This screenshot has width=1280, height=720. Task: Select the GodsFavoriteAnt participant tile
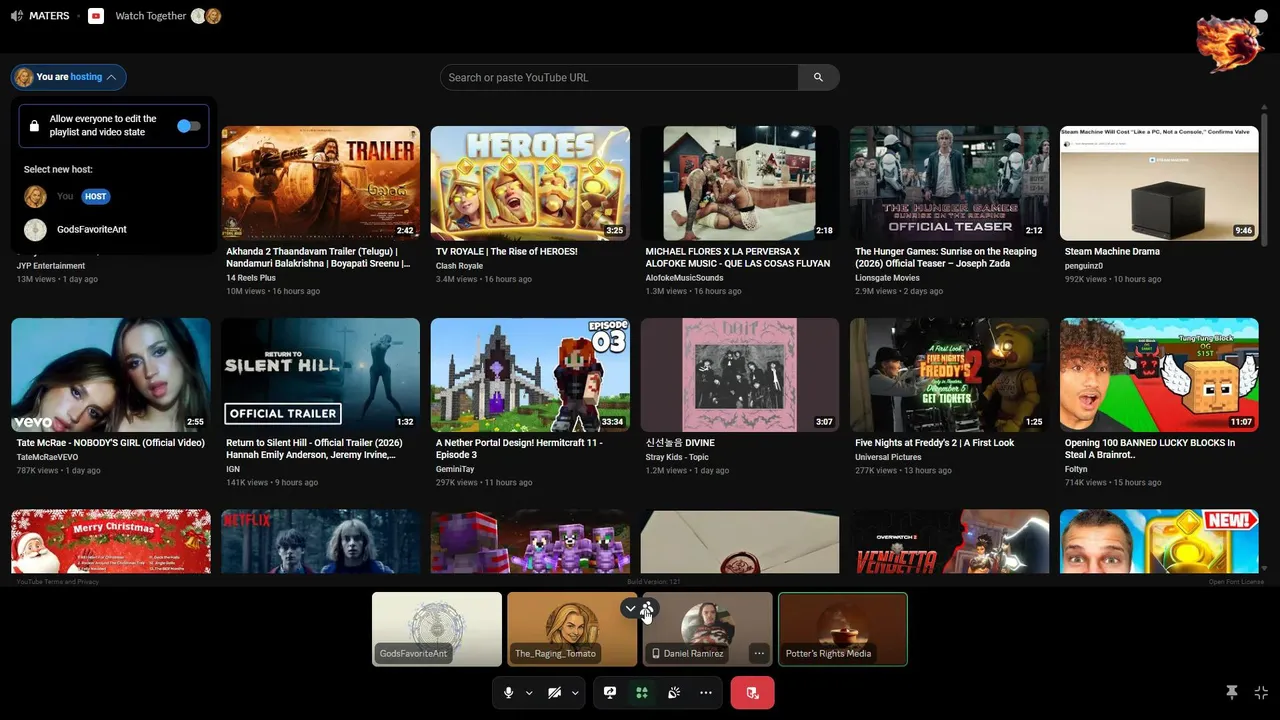pyautogui.click(x=437, y=629)
